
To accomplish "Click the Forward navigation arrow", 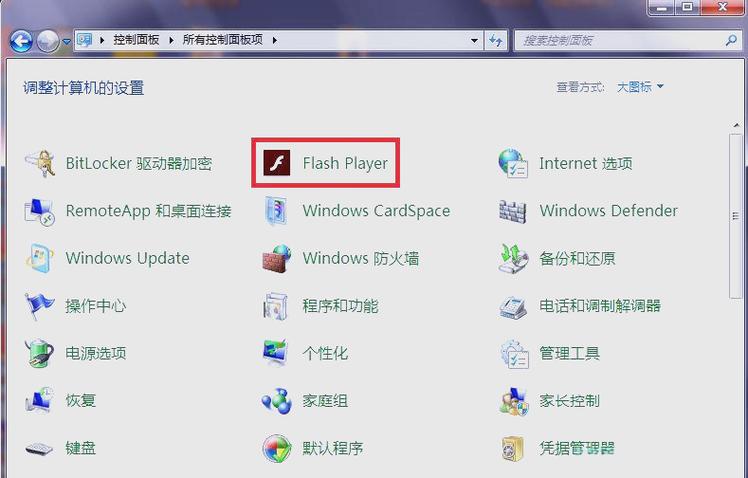I will point(48,41).
